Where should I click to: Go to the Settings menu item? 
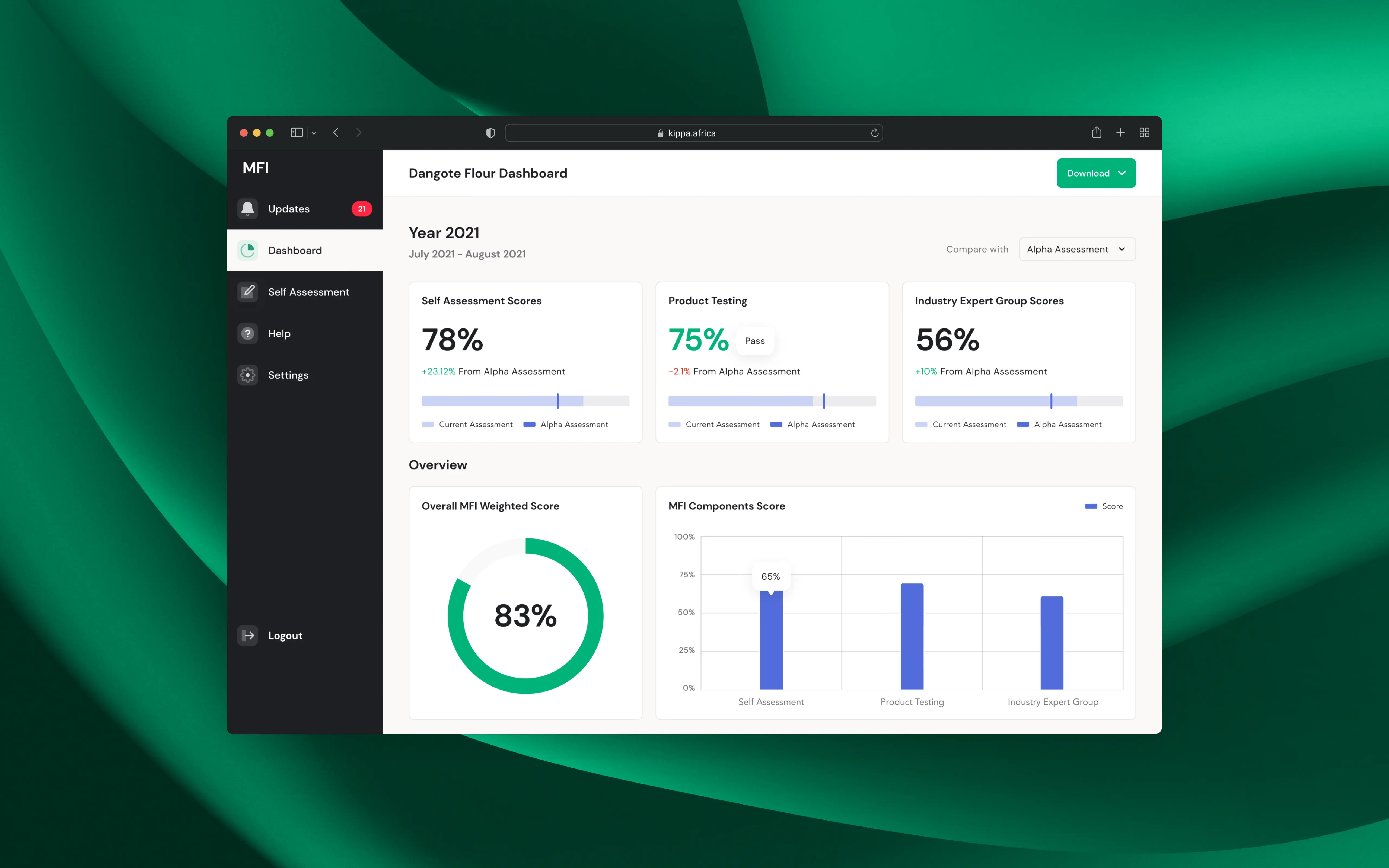point(288,375)
